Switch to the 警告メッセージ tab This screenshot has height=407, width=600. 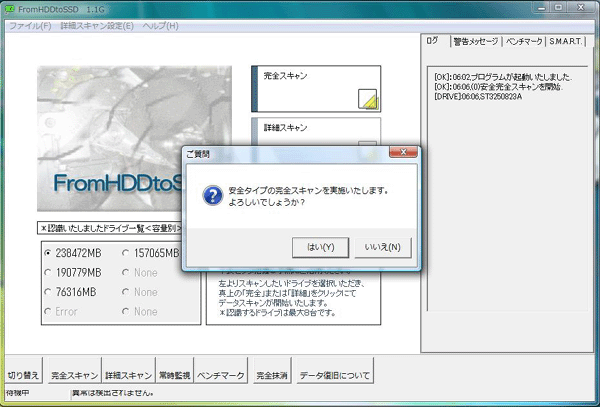[x=476, y=42]
